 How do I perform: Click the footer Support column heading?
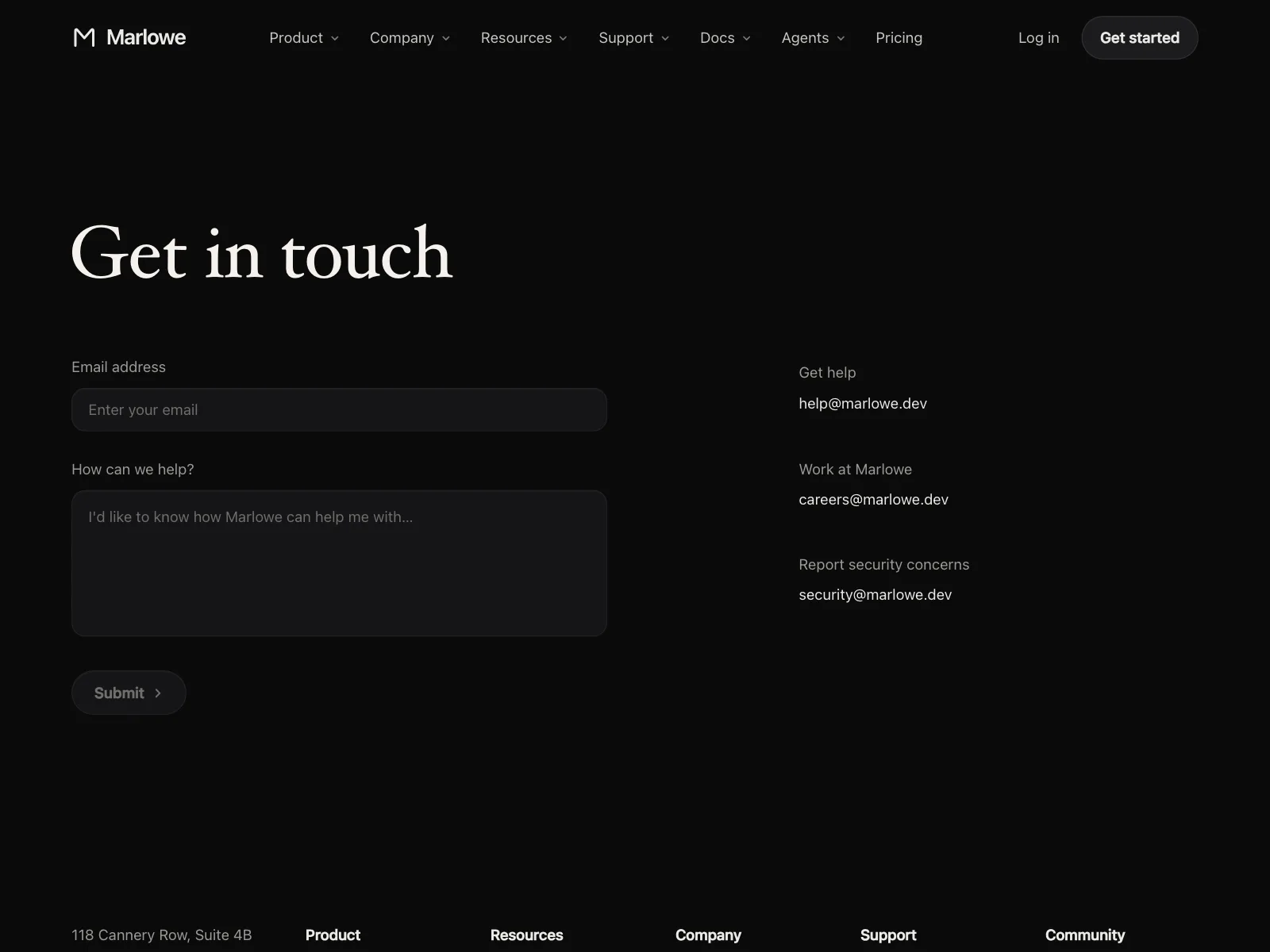[x=888, y=935]
